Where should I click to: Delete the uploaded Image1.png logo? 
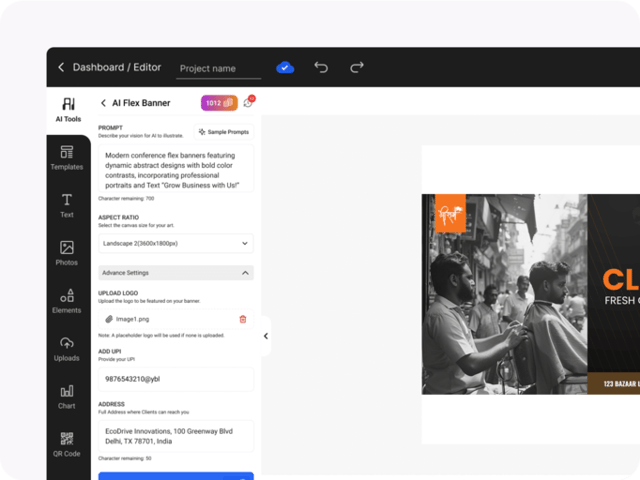tap(243, 319)
